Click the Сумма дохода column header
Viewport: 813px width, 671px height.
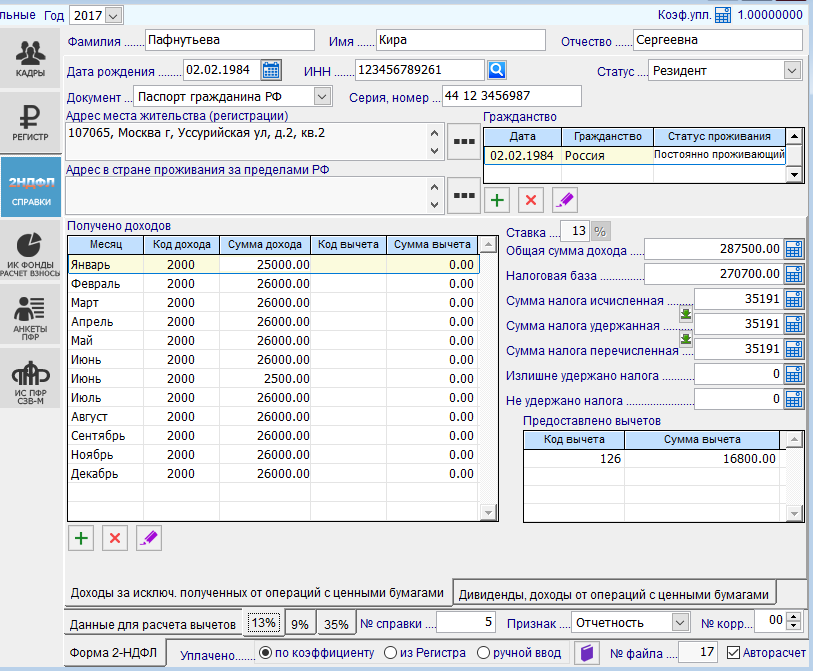(264, 244)
